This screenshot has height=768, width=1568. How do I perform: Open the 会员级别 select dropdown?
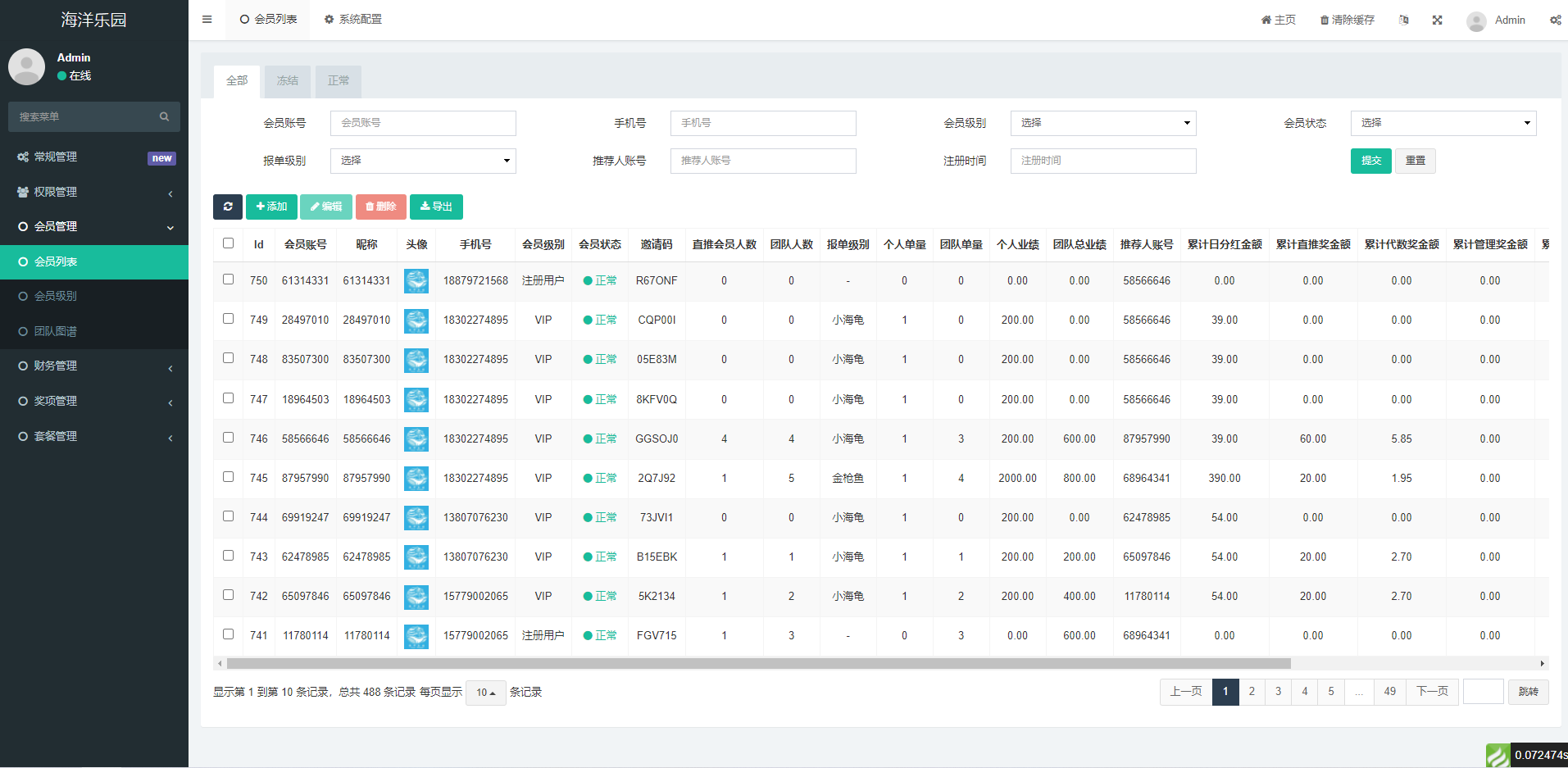(x=1102, y=123)
